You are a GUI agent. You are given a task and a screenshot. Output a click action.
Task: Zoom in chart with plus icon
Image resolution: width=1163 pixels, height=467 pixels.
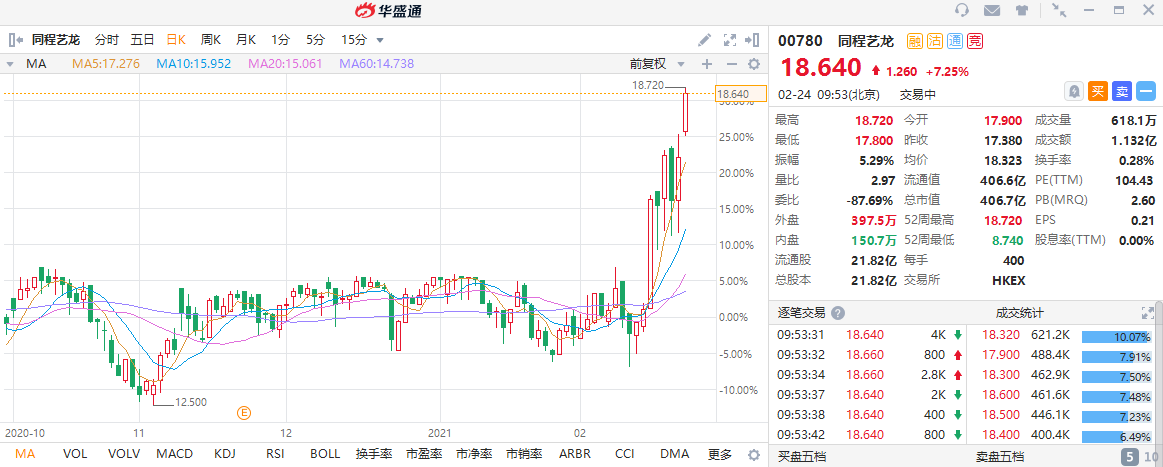click(x=707, y=64)
